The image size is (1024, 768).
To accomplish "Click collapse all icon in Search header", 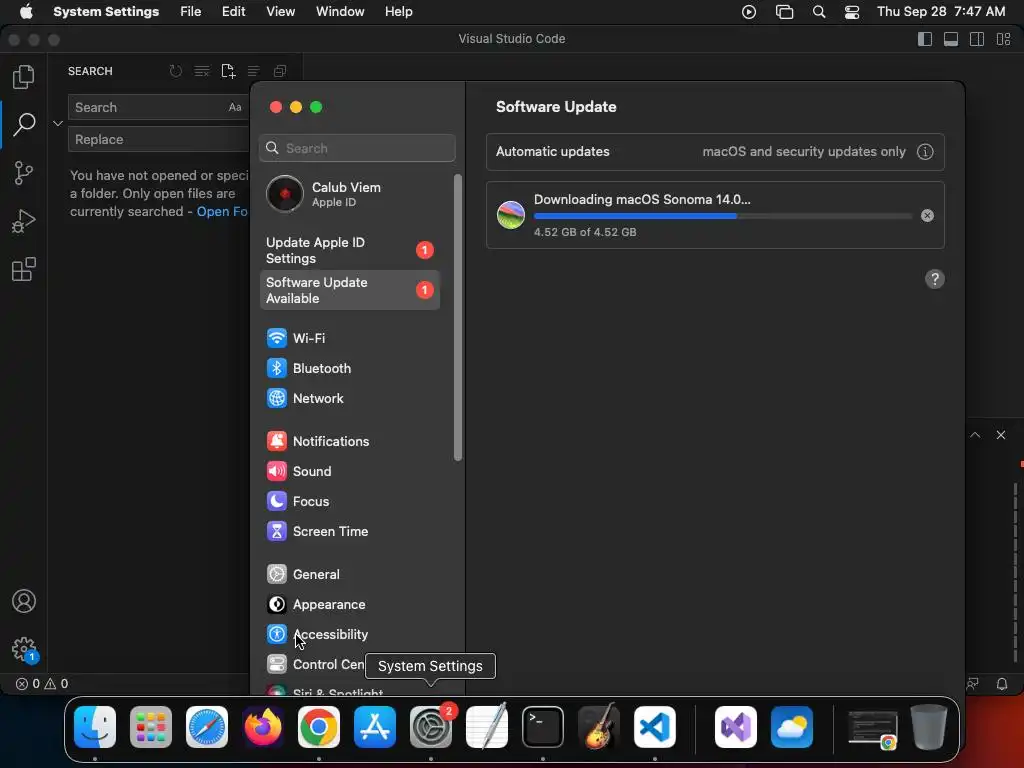I will tap(280, 71).
